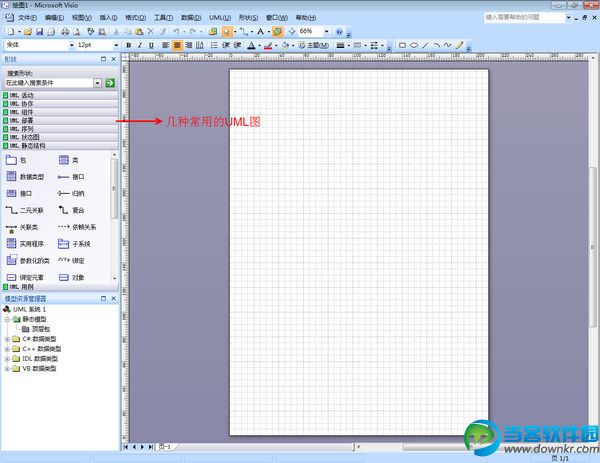Click the delete X toolbar icon
Screen dimensions: 600x463
150,32
